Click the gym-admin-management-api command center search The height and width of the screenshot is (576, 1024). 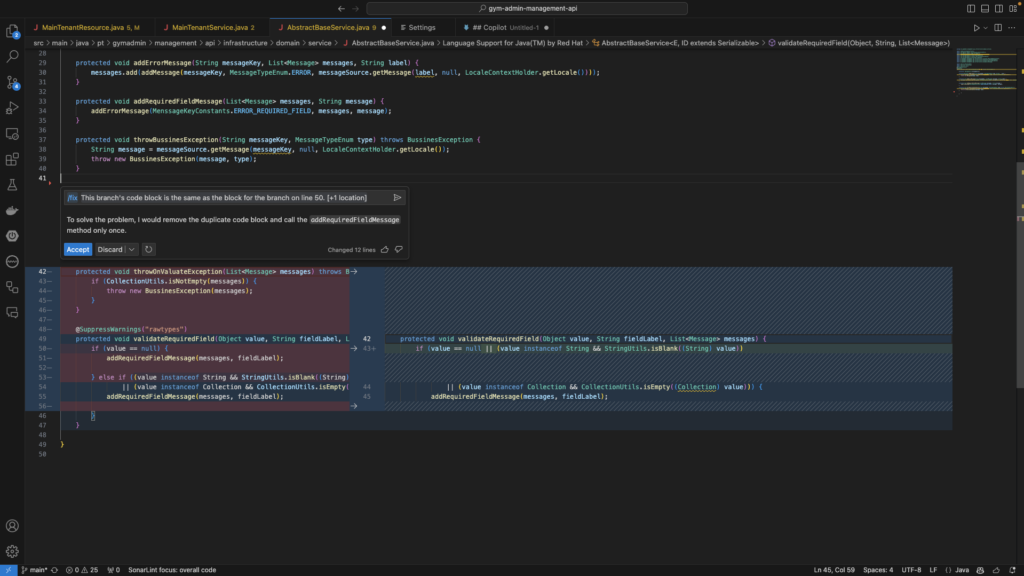(527, 8)
